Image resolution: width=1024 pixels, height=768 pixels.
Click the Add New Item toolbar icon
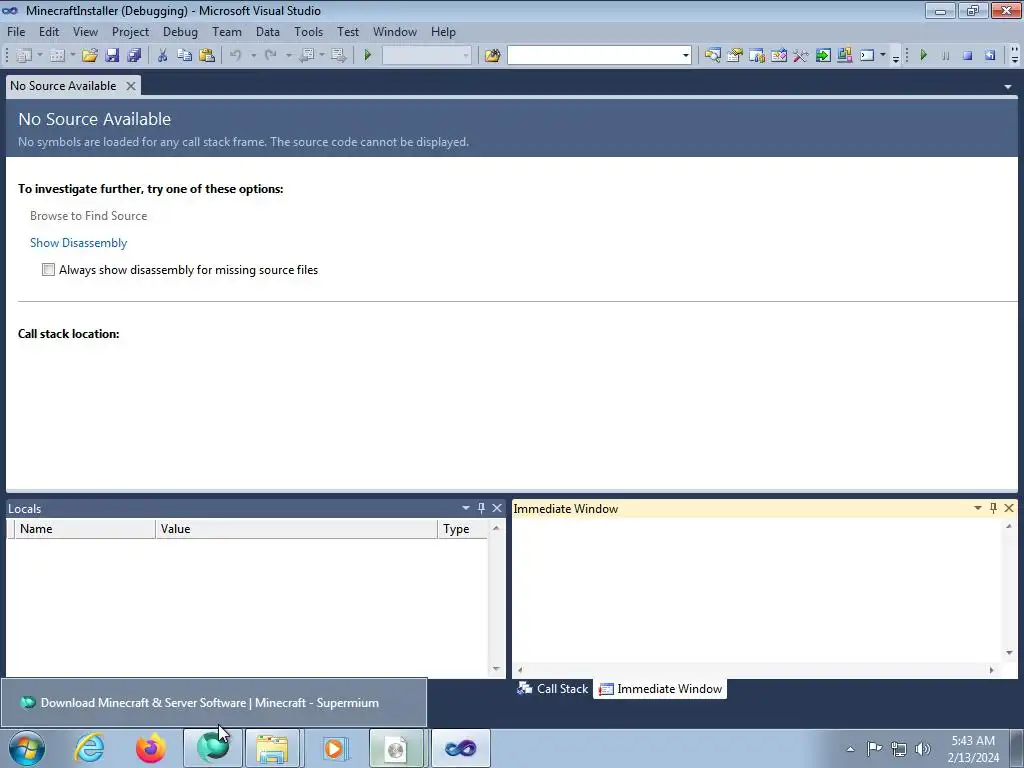click(x=57, y=56)
